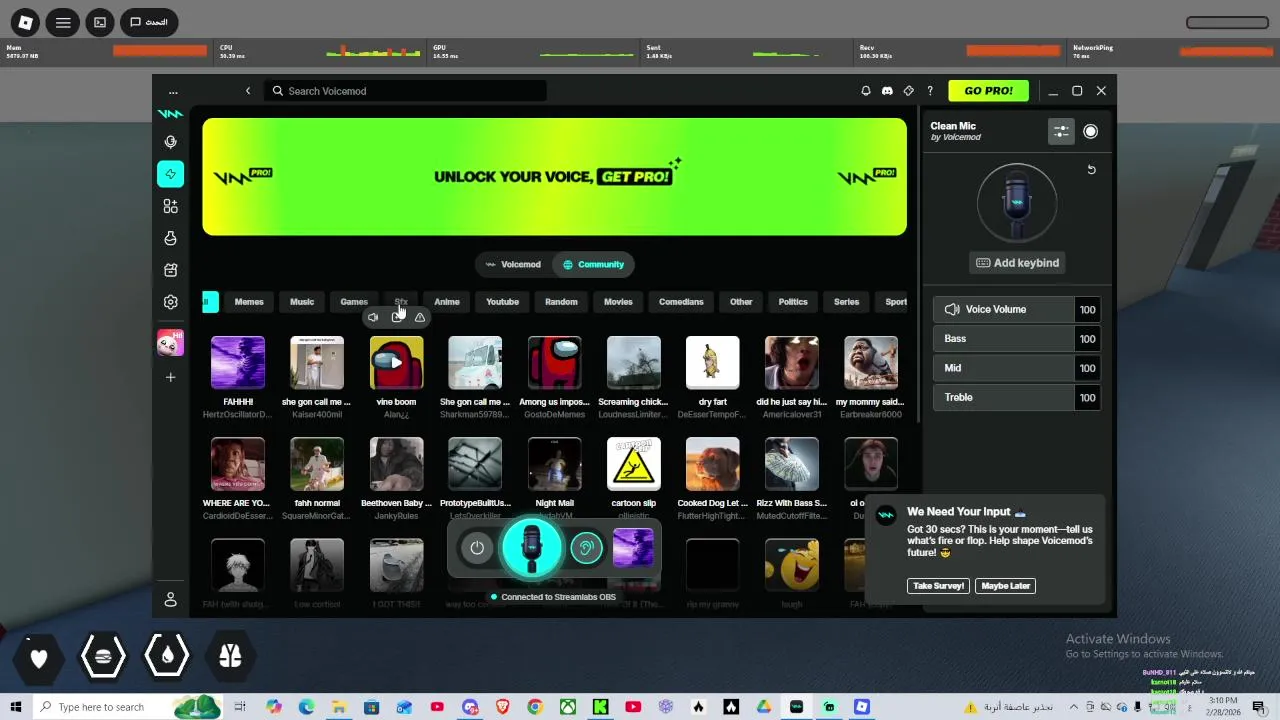Click the copy-to-soundboard icon in sound popup
Image resolution: width=1280 pixels, height=720 pixels.
(397, 317)
